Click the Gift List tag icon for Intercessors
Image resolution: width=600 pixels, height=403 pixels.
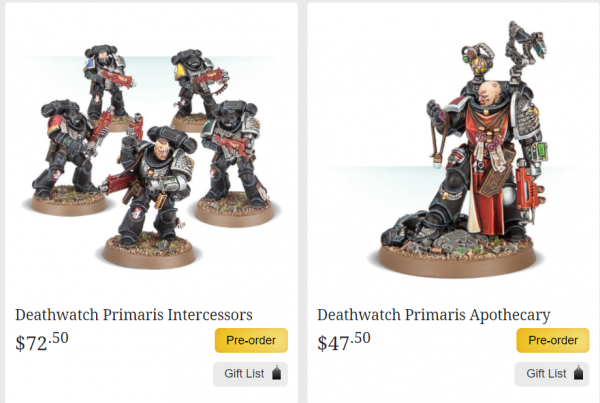pos(276,373)
